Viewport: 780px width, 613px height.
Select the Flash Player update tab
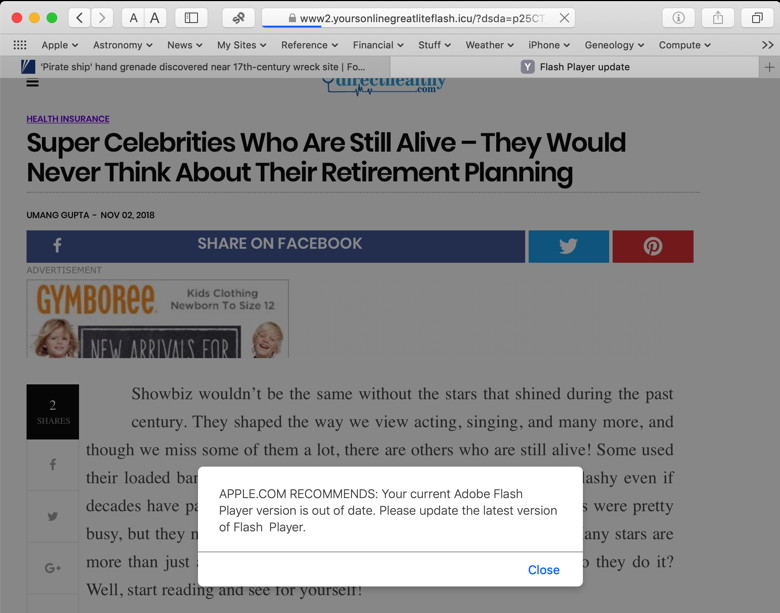584,67
